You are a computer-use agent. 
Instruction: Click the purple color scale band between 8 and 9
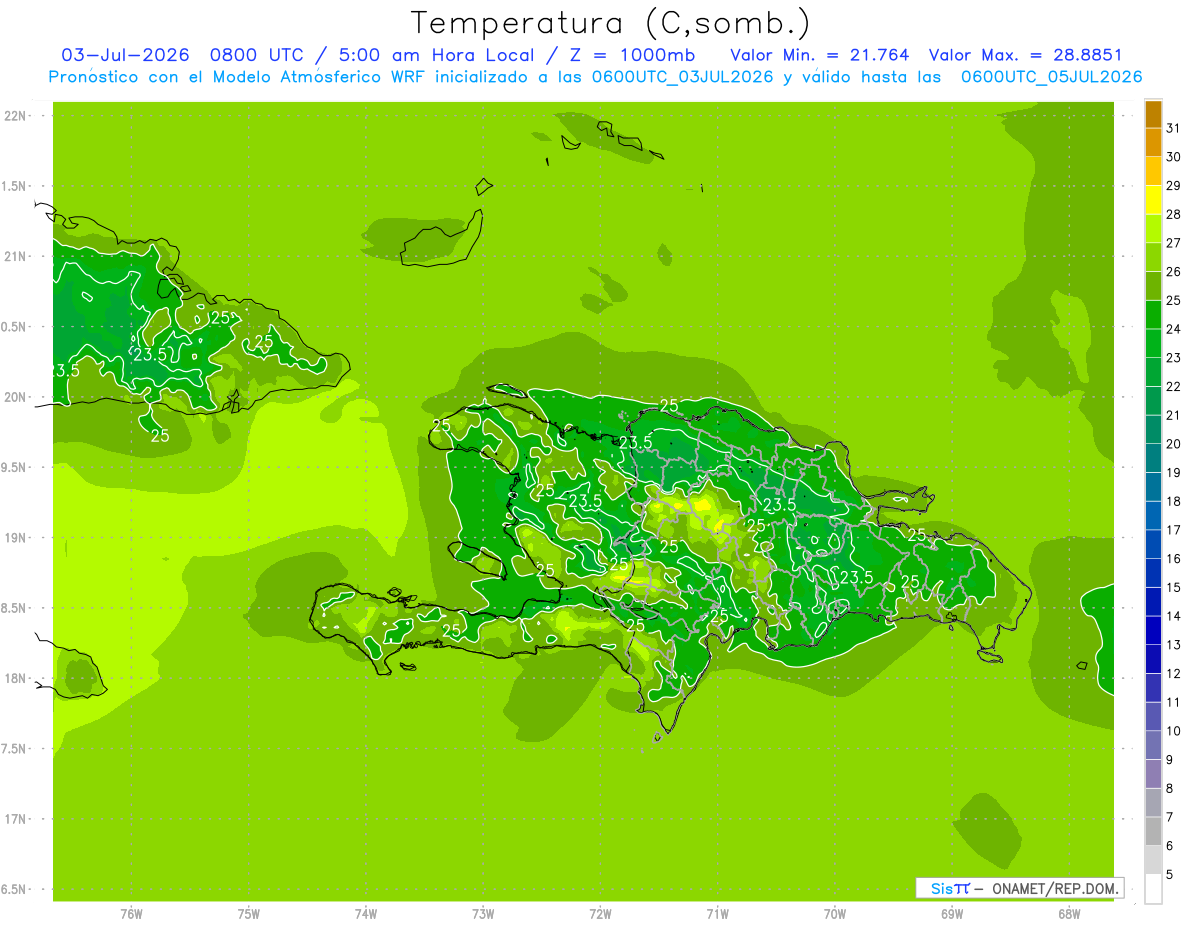[x=1153, y=774]
